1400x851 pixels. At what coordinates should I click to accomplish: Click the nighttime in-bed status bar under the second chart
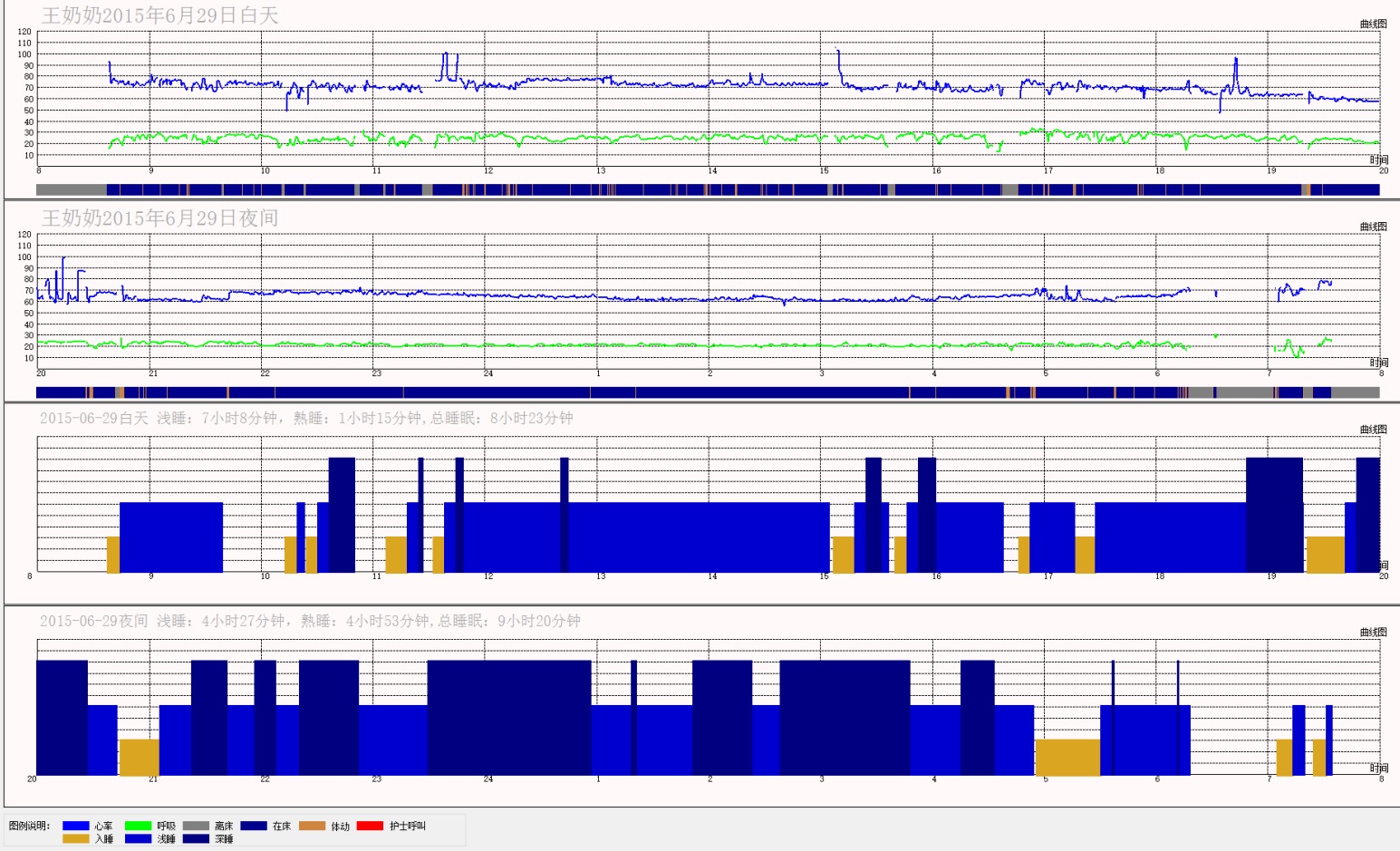[708, 392]
